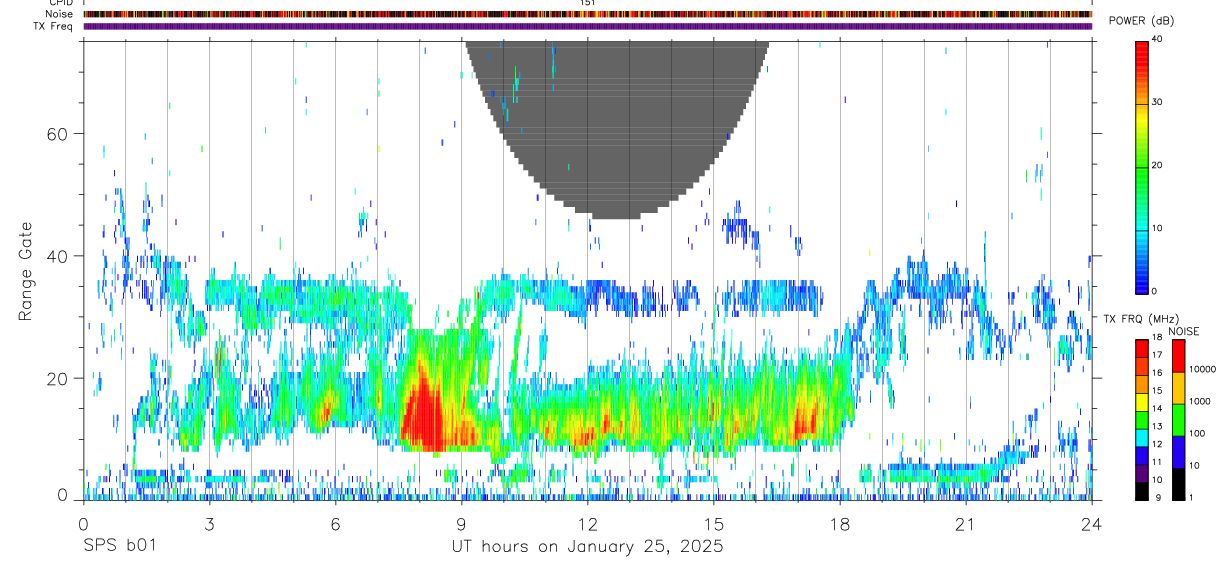Click the green middle of the power colorbar
Screen dimensions: 1228x567
(1141, 165)
